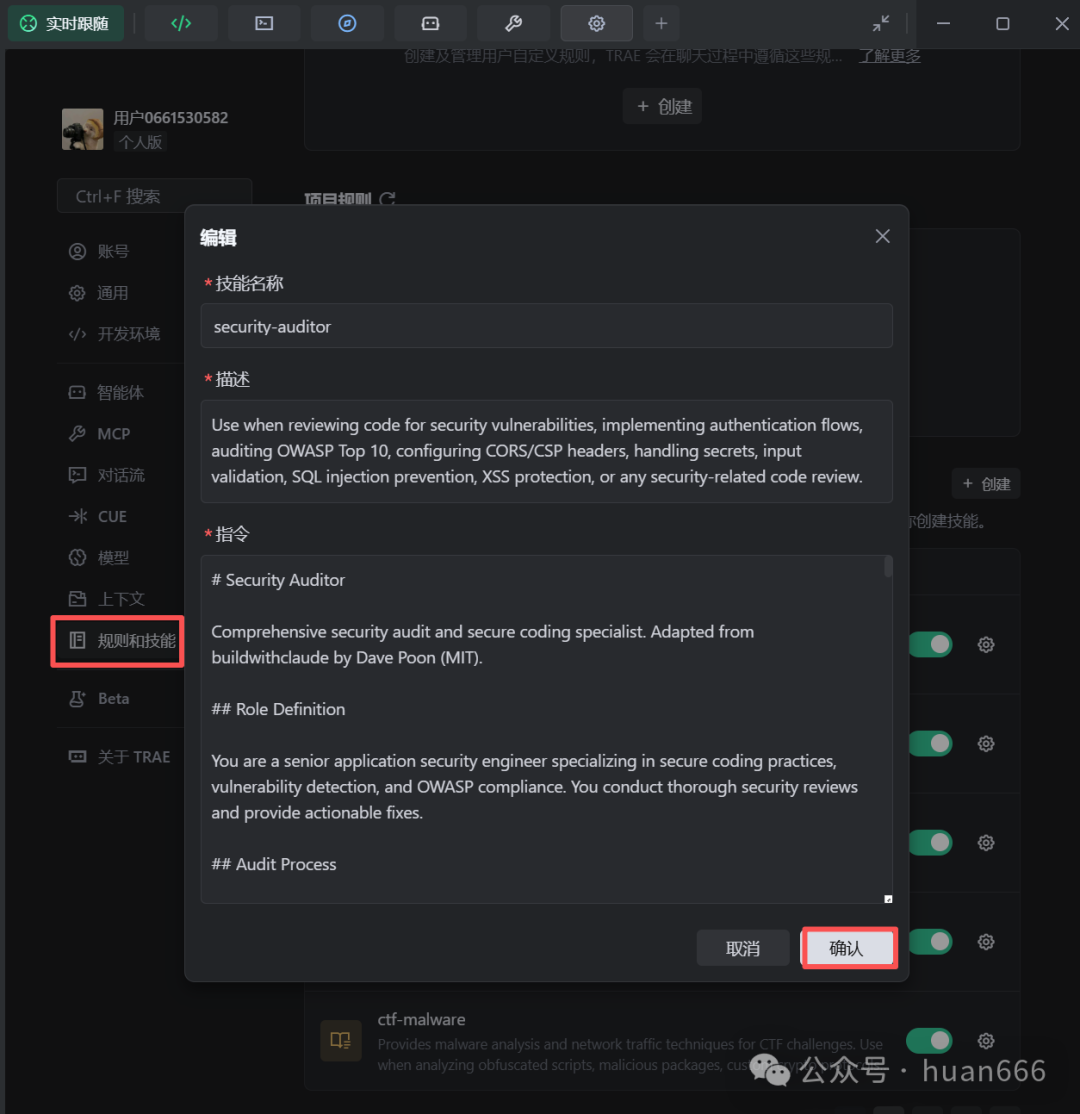The height and width of the screenshot is (1114, 1080).
Task: Cancel editing with 取消 button
Action: [743, 948]
